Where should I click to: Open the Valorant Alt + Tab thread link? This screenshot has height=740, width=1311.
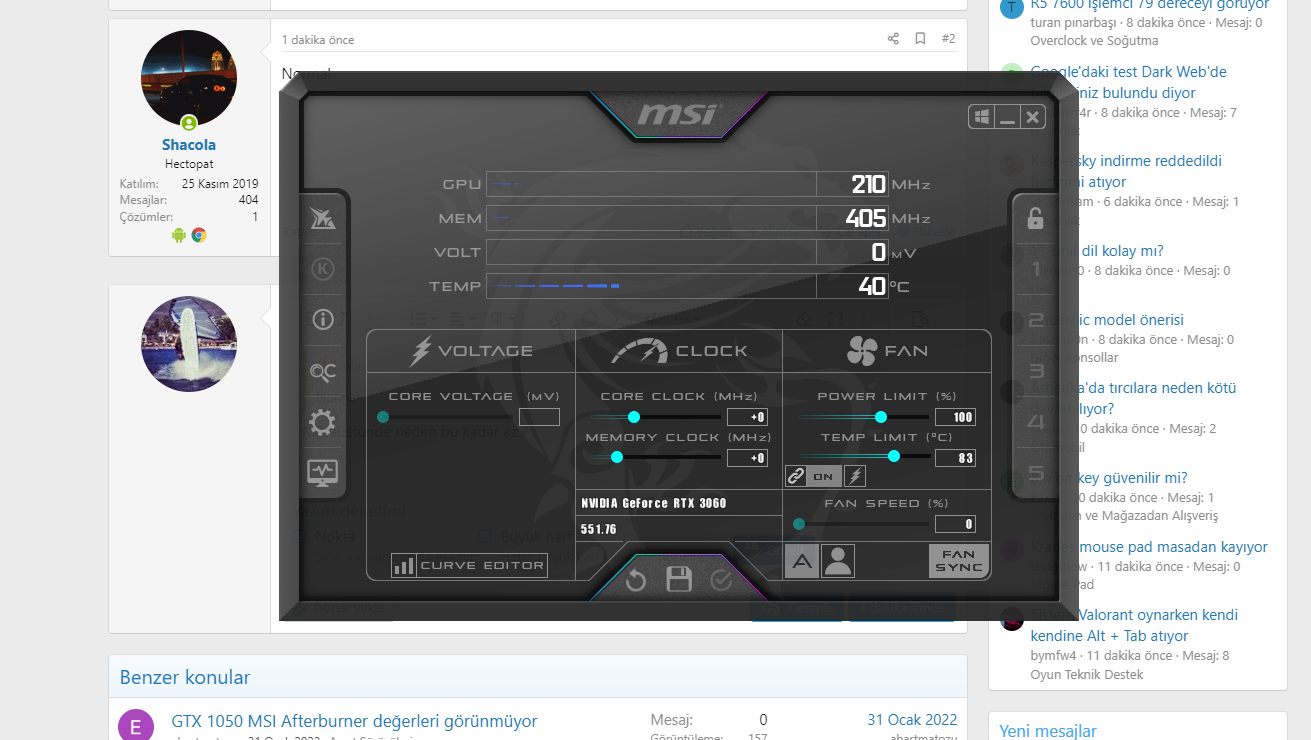click(1134, 625)
